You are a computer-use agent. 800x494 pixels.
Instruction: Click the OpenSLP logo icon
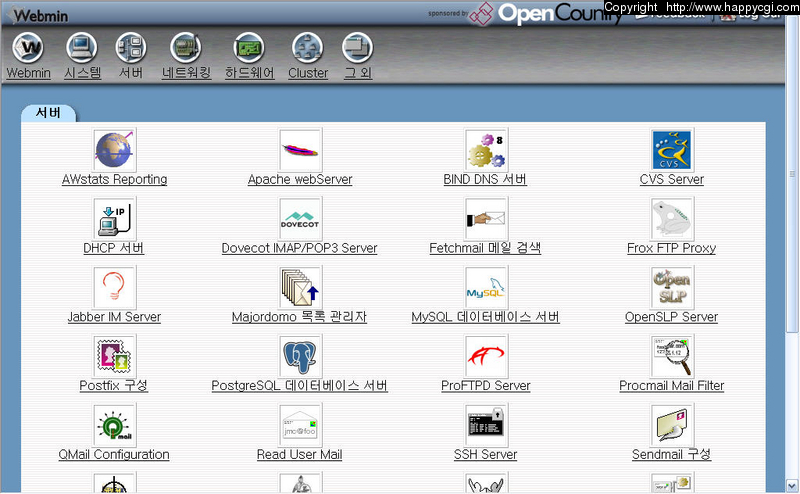[x=672, y=287]
